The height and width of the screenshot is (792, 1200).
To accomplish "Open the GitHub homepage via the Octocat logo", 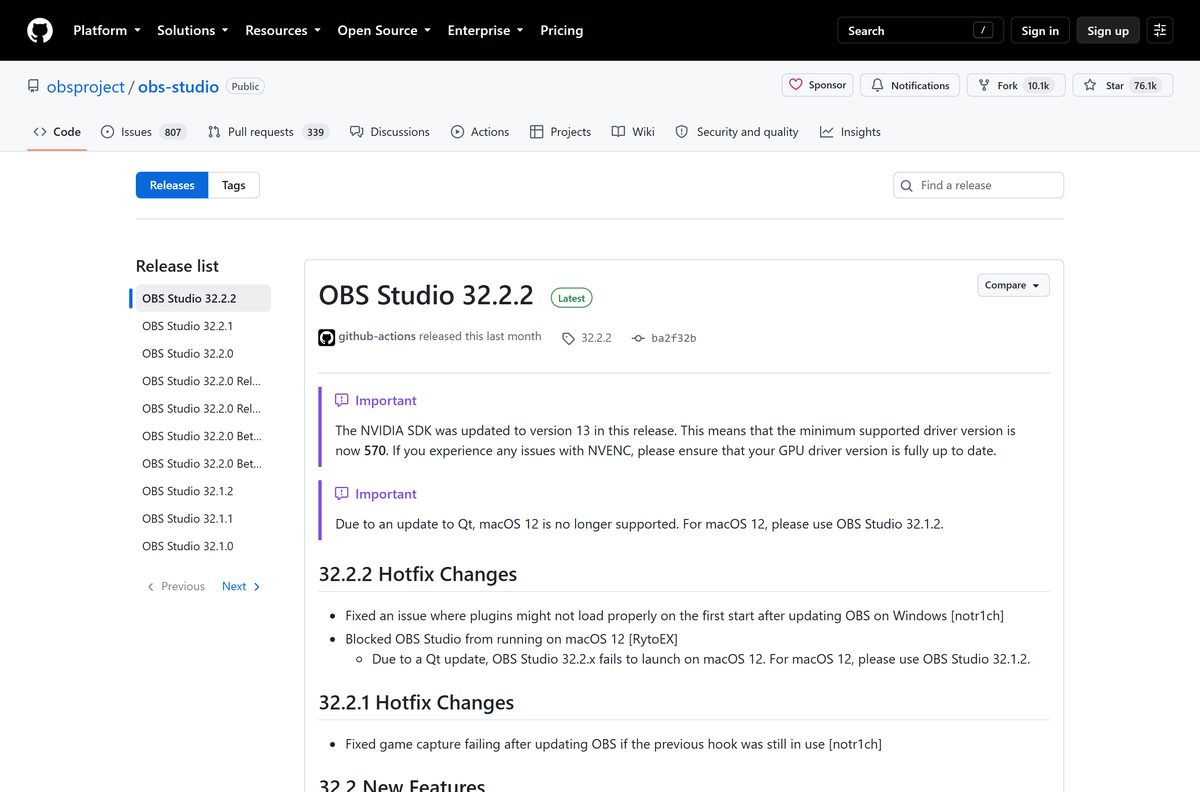I will tap(40, 30).
